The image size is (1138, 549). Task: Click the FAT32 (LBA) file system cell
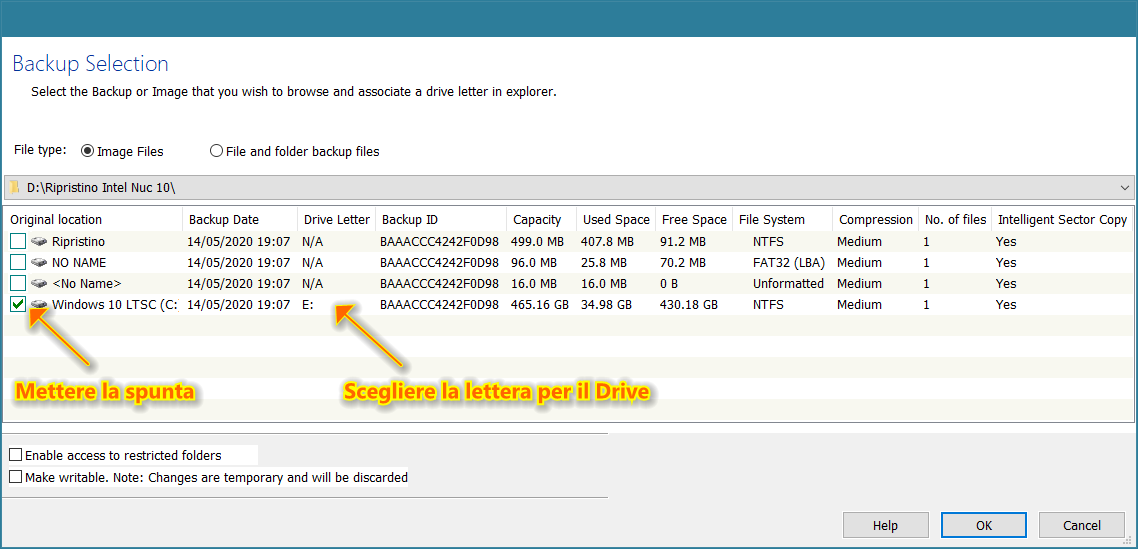tap(788, 262)
